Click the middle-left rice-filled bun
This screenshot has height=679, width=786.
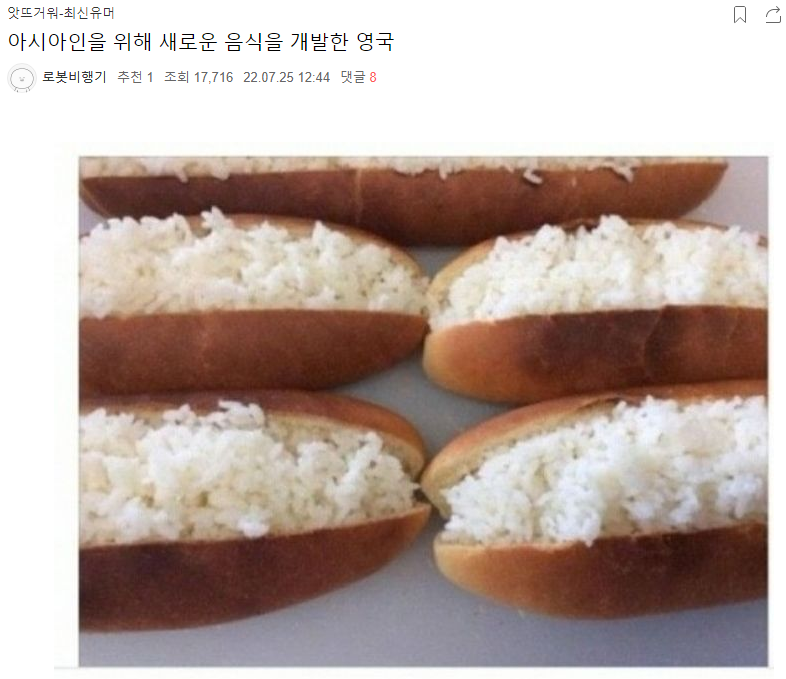[x=253, y=301]
